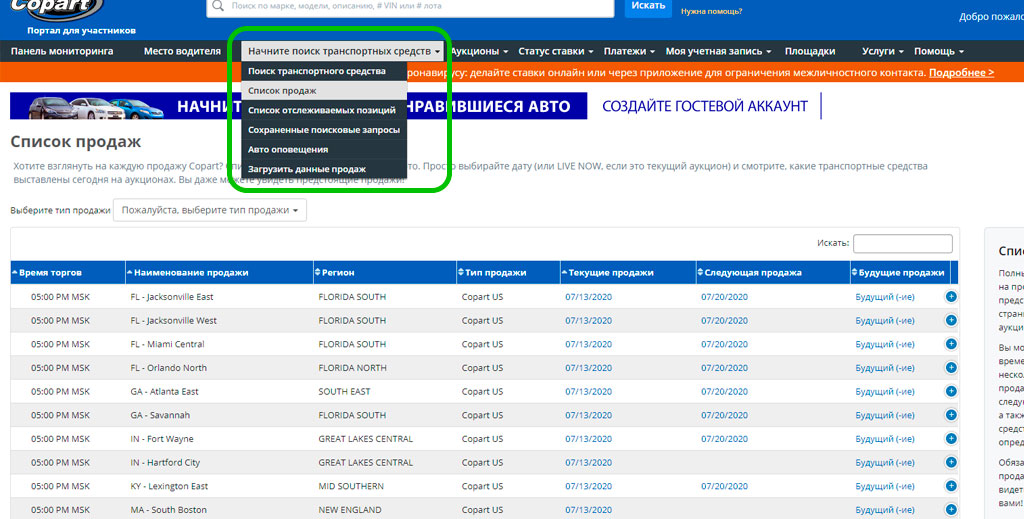Select Поиск транспортного средства menu entry

(x=324, y=71)
